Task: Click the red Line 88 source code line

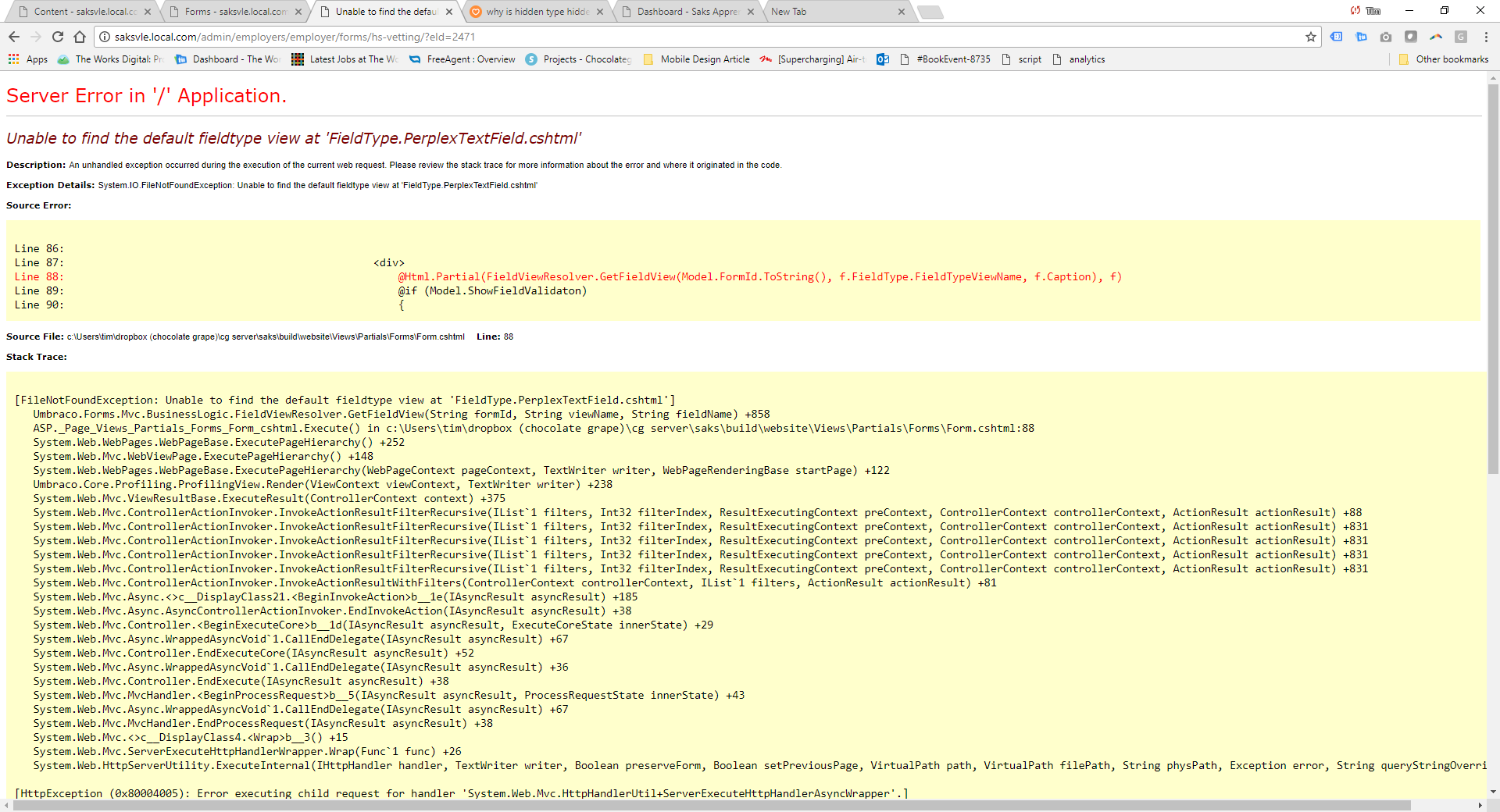Action: 568,277
